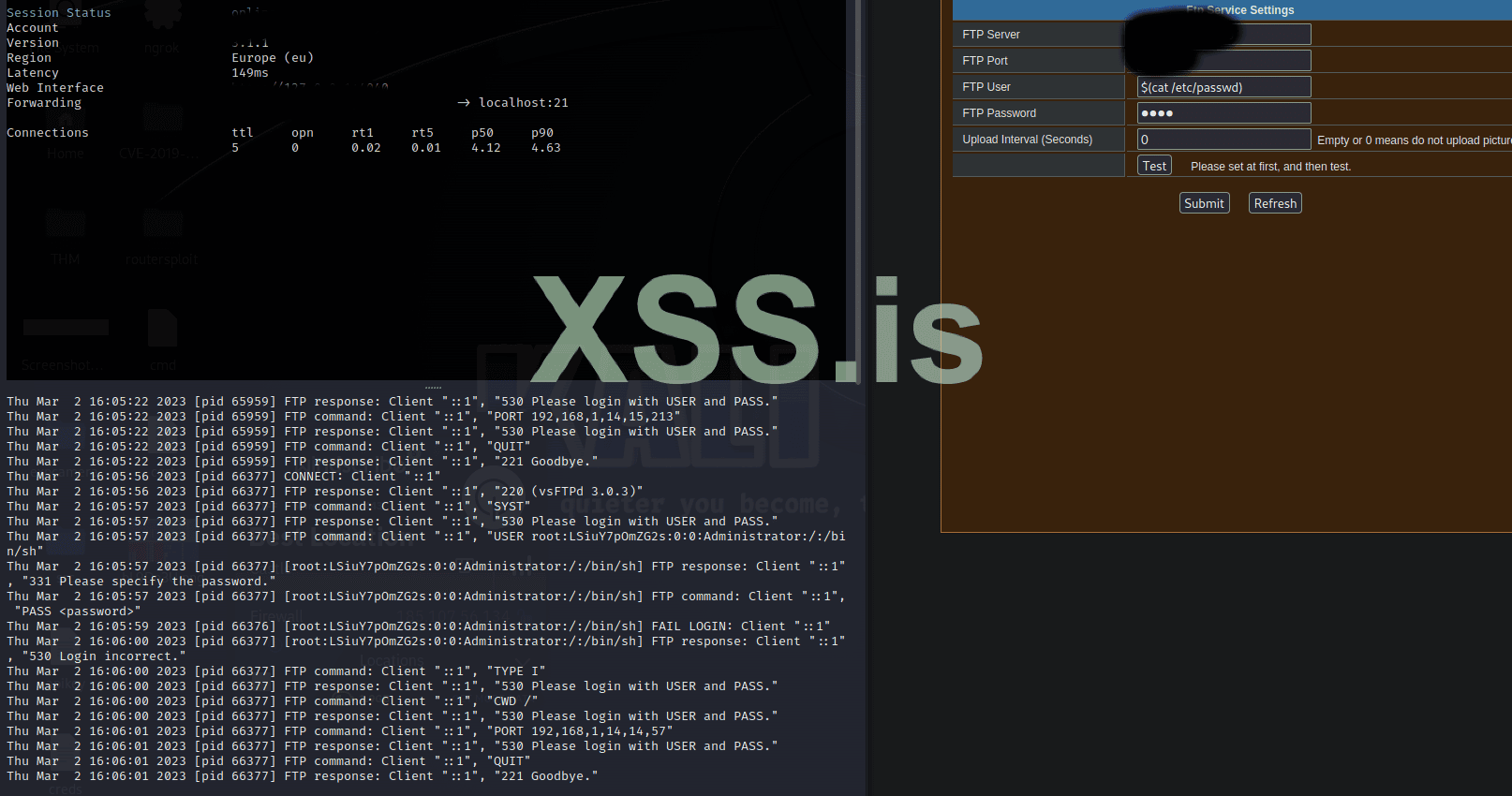Screen dimensions: 1512x796
Task: Focus the Upload Interval seconds field
Action: pos(1223,140)
